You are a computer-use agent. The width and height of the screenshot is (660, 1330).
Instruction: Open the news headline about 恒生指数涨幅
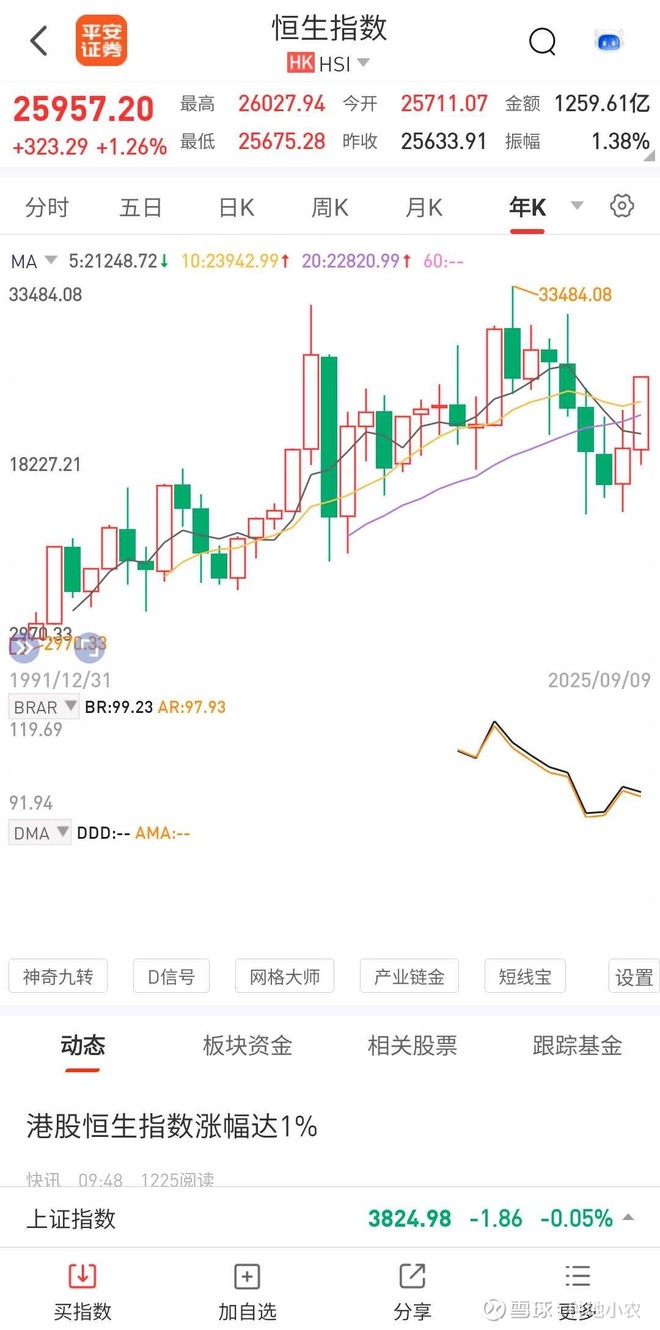172,1127
